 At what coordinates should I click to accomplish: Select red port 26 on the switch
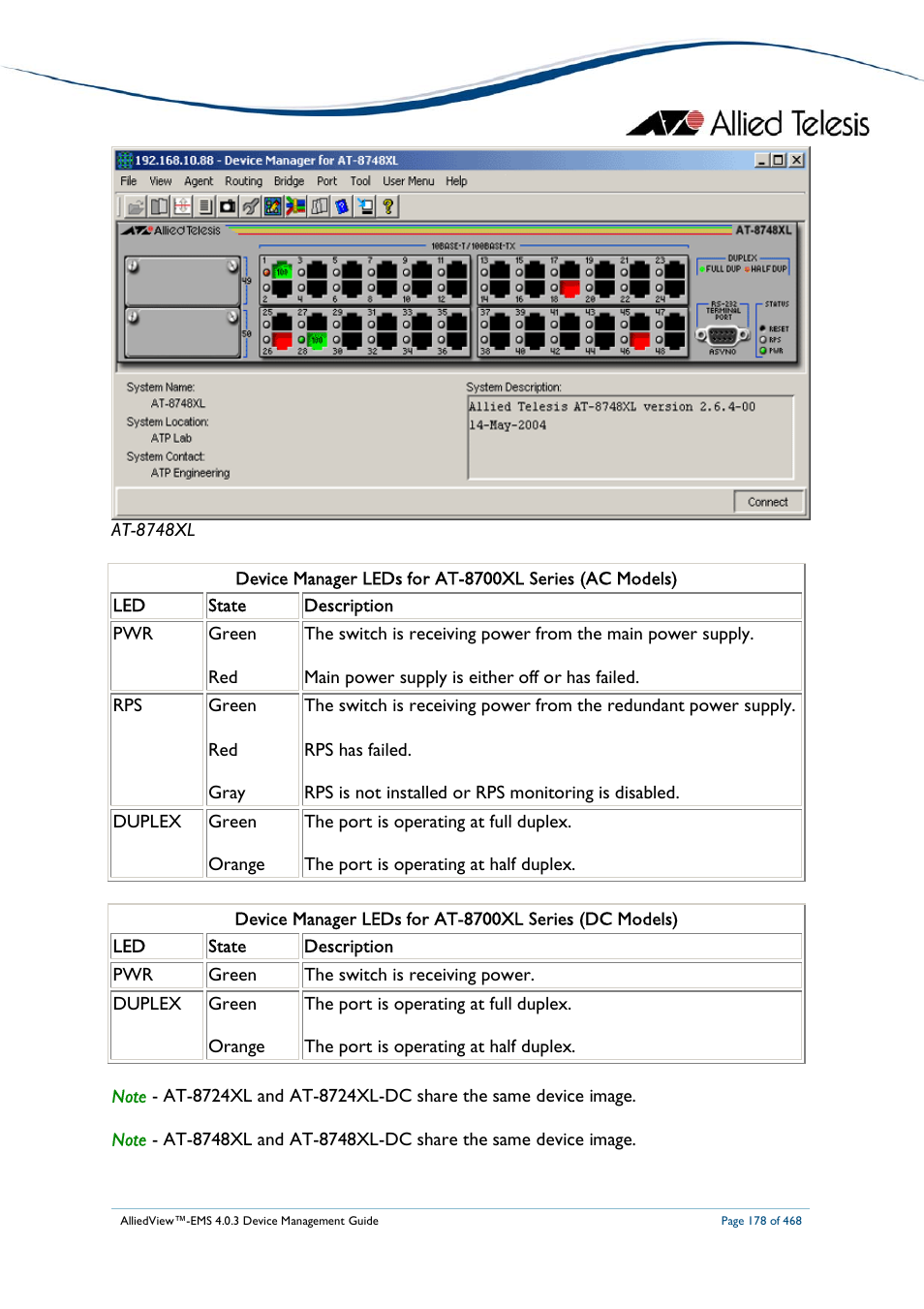[x=282, y=340]
